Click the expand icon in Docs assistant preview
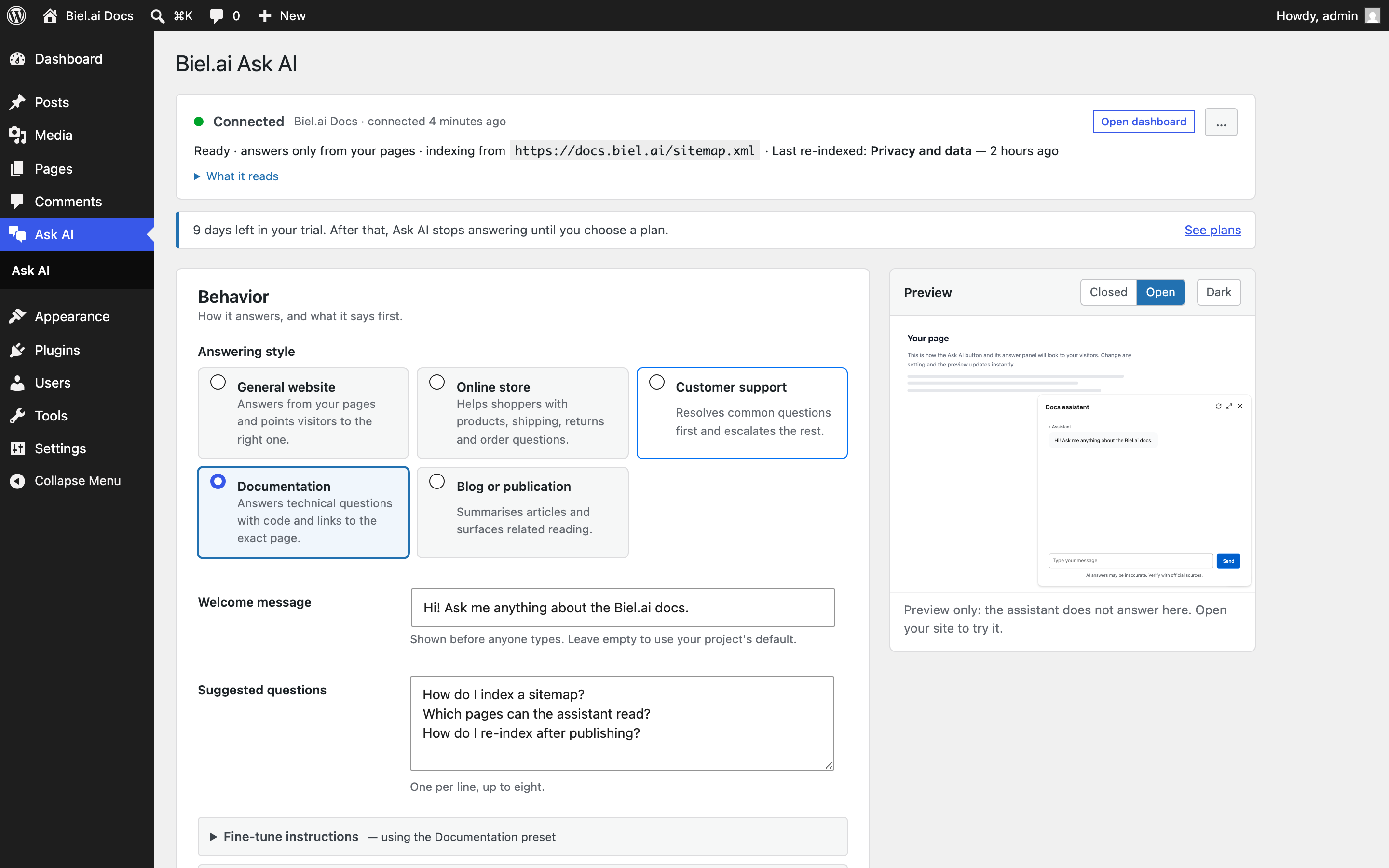This screenshot has height=868, width=1389. point(1229,406)
